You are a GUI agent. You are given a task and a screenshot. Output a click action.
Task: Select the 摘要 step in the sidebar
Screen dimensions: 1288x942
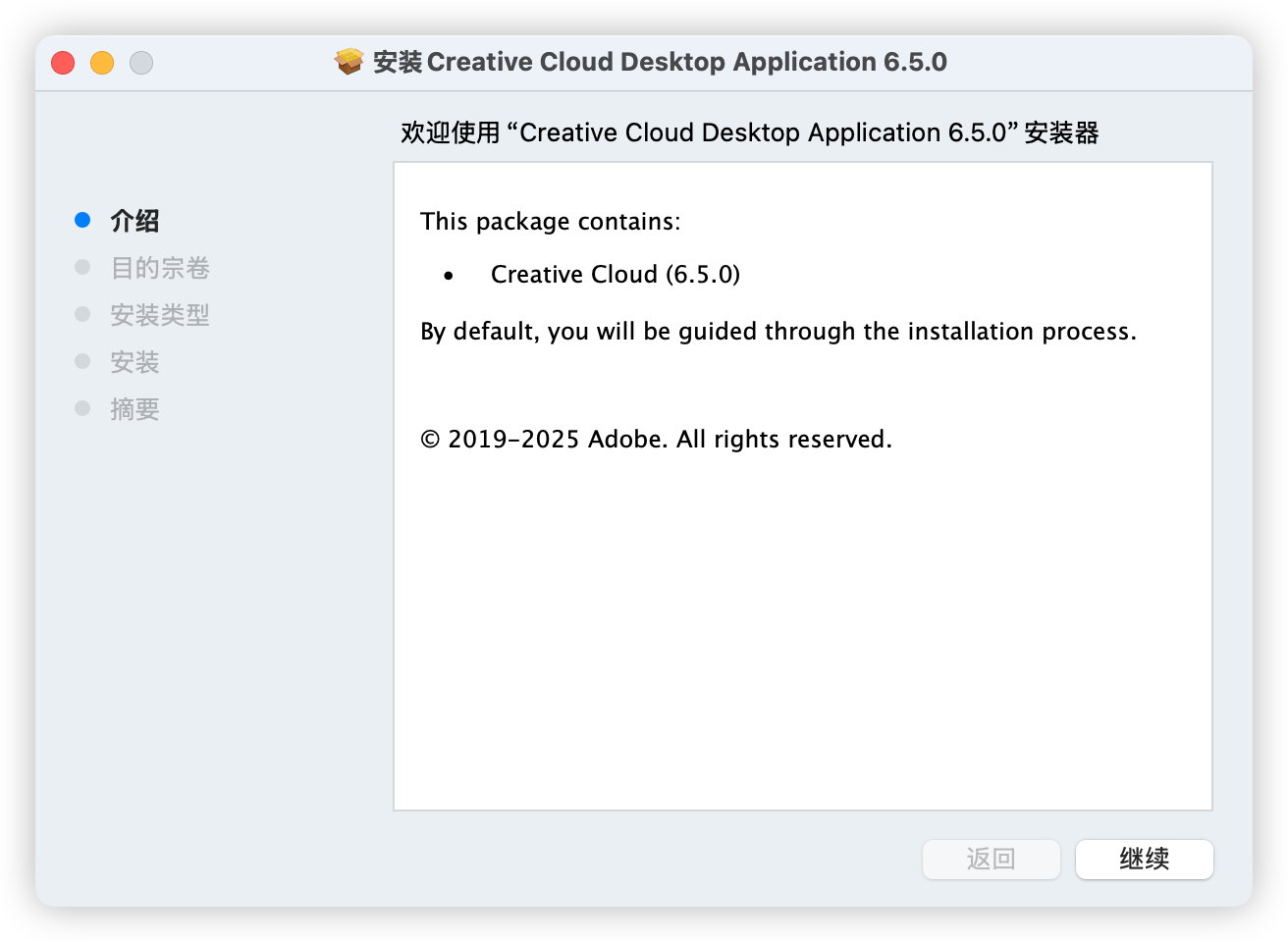point(134,409)
